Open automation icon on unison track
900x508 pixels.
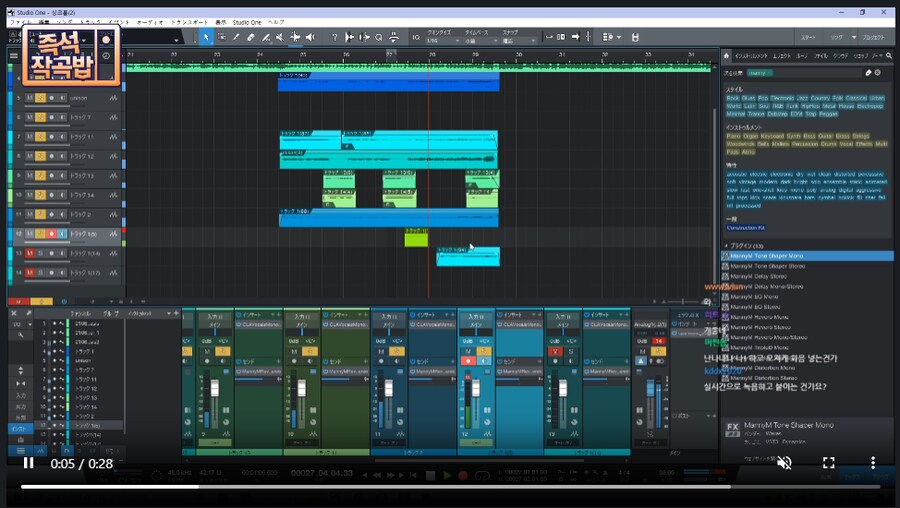pyautogui.click(x=113, y=98)
